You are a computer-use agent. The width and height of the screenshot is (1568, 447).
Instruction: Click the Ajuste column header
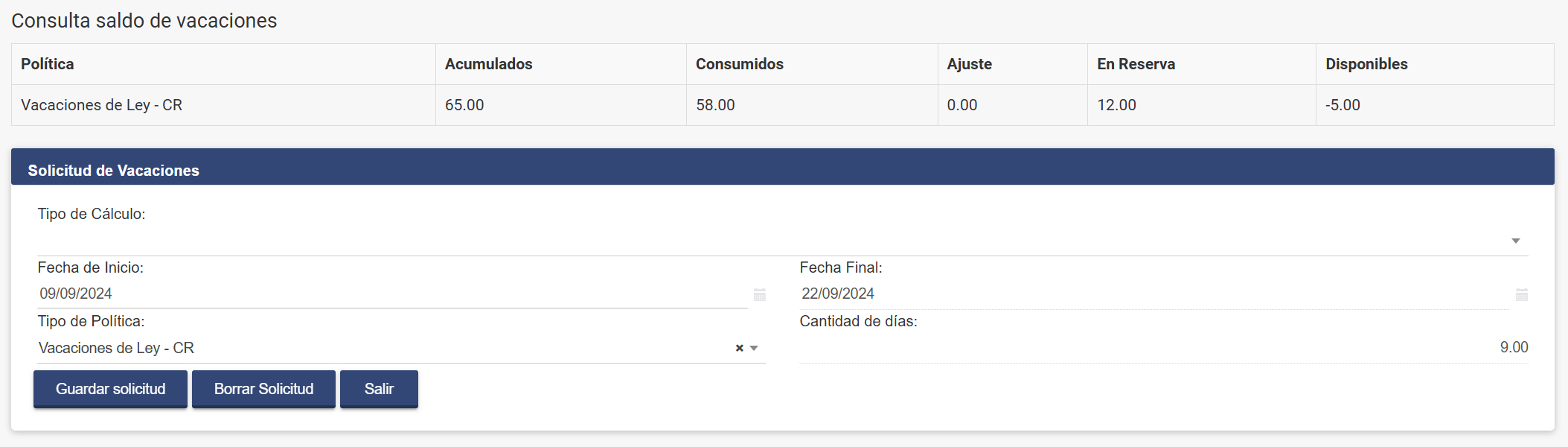click(969, 64)
